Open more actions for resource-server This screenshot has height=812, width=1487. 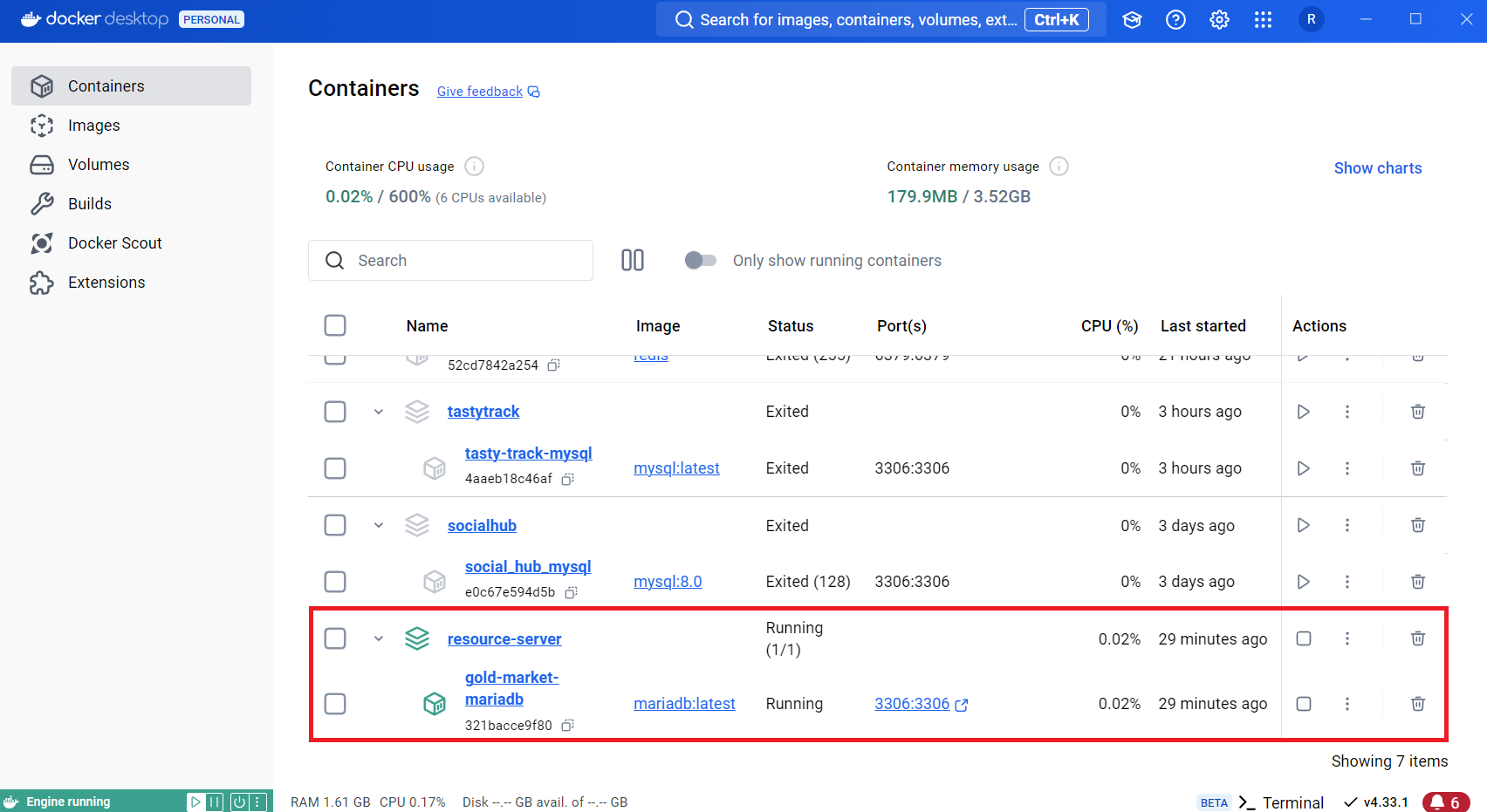1347,638
